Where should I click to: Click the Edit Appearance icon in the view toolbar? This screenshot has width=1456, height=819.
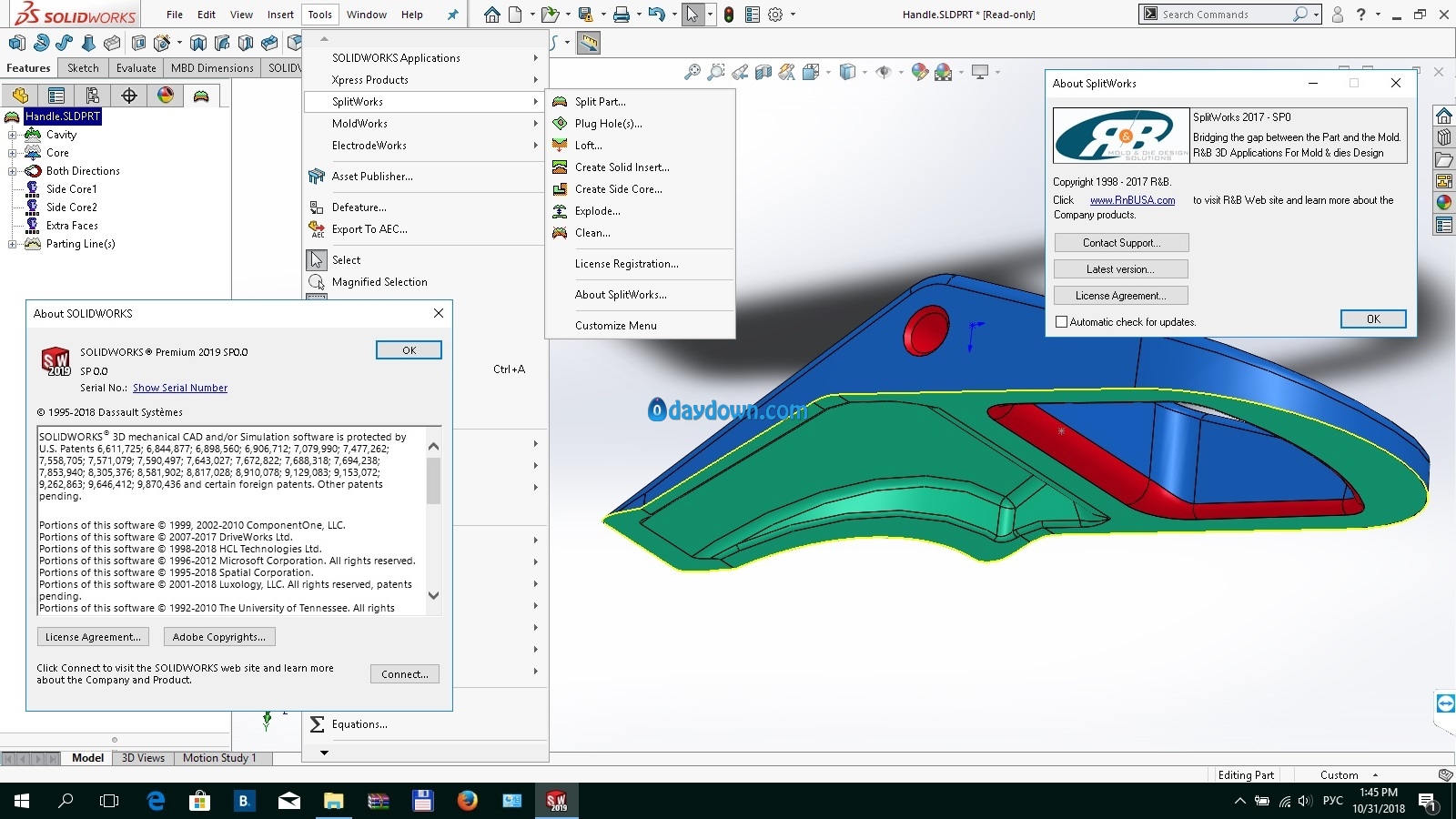tap(920, 72)
